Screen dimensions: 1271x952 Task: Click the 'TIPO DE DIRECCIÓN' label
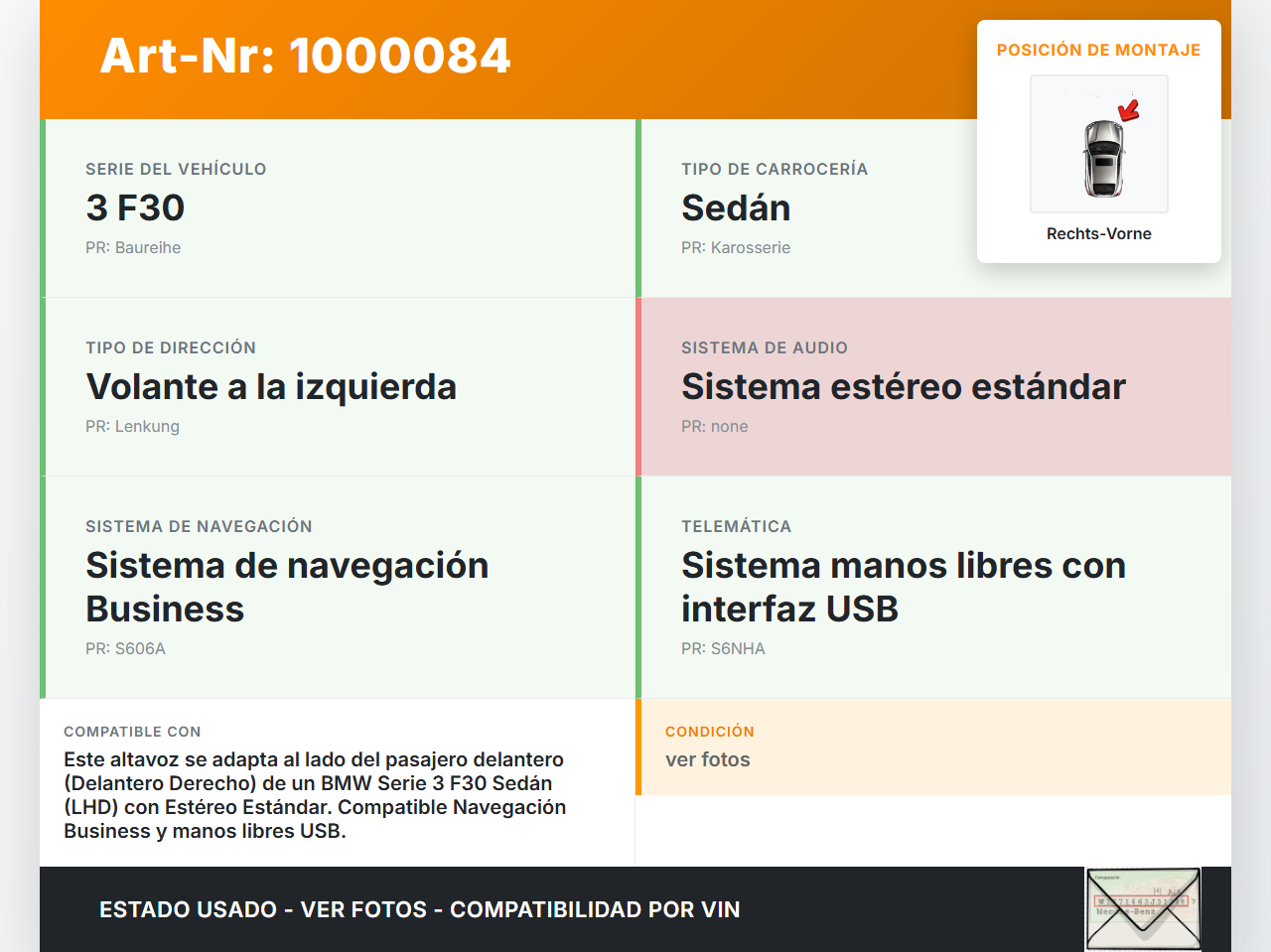(x=171, y=347)
